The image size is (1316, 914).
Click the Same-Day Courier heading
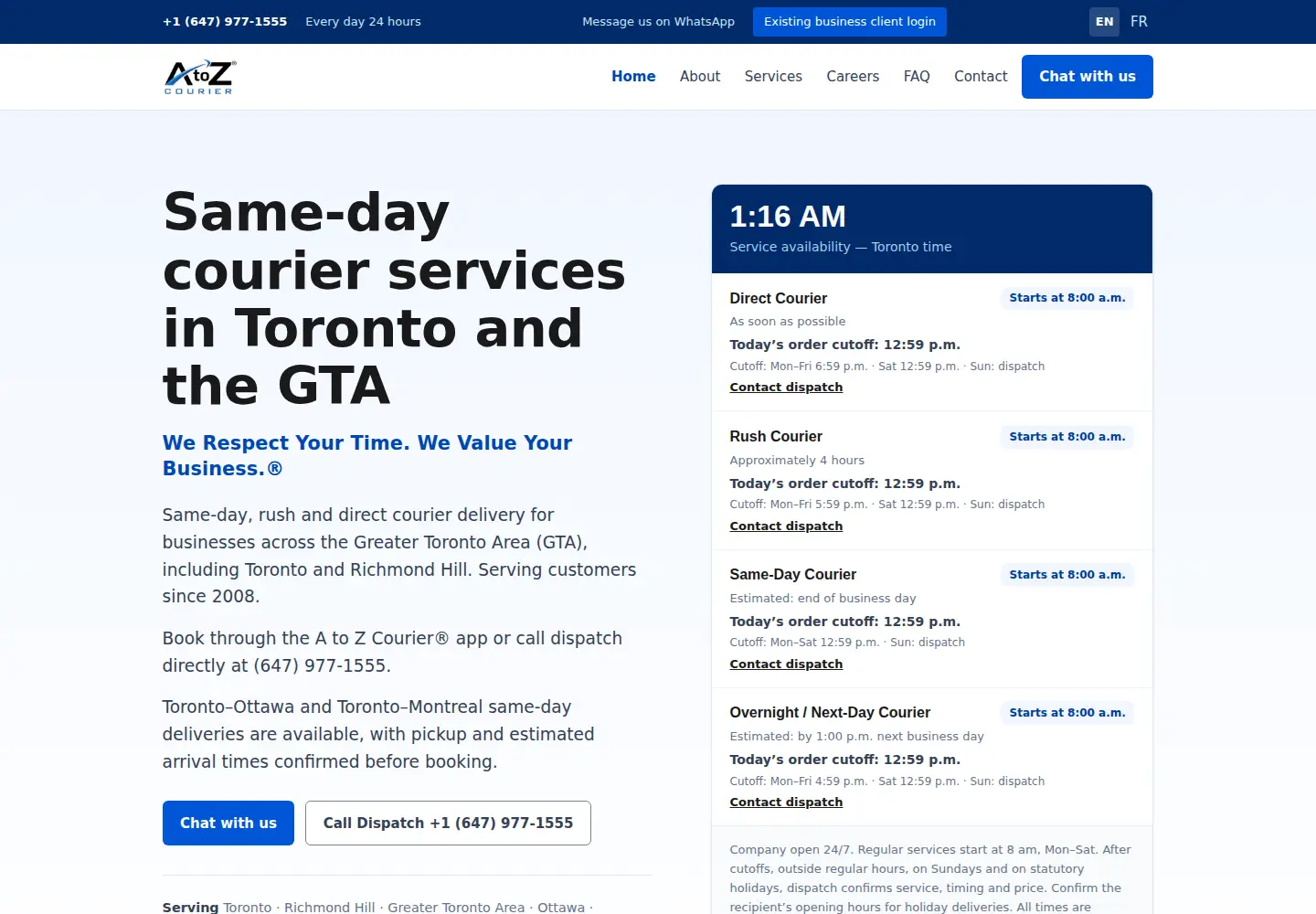[x=792, y=575]
